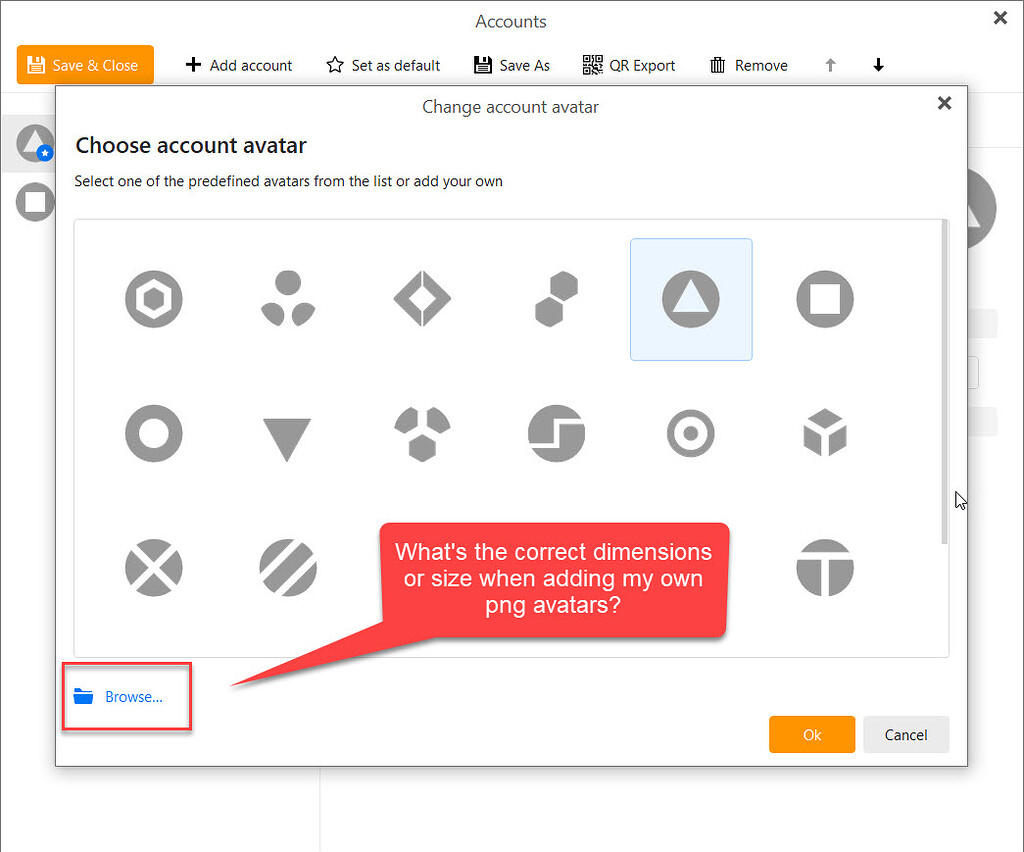Select the inverted triangle avatar
The image size is (1024, 852).
coord(288,434)
